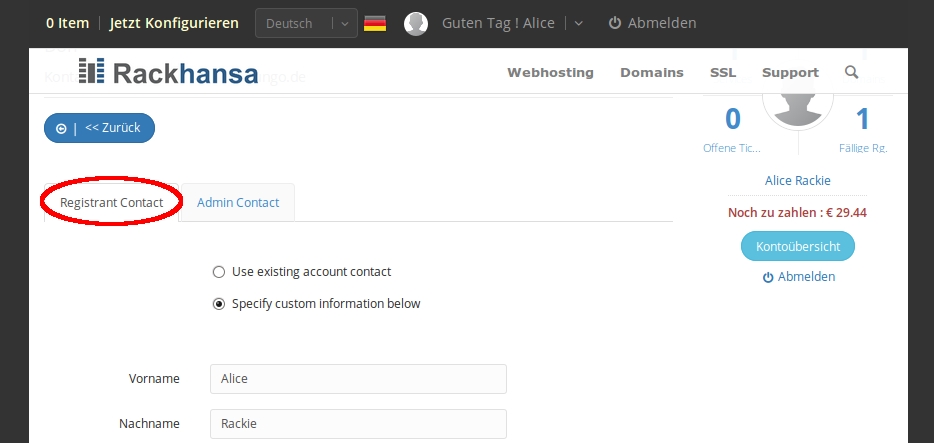Click the power icon by sidebar Abmelden
This screenshot has width=934, height=443.
(x=768, y=277)
